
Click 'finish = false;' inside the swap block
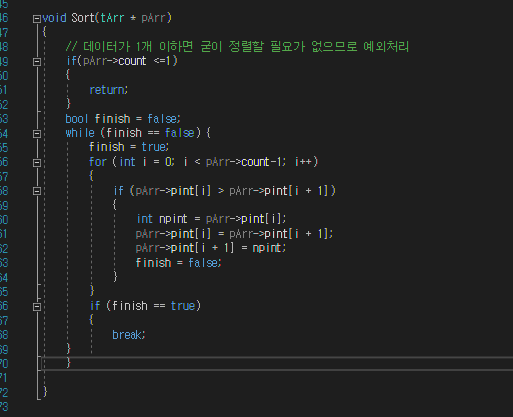[x=178, y=263]
